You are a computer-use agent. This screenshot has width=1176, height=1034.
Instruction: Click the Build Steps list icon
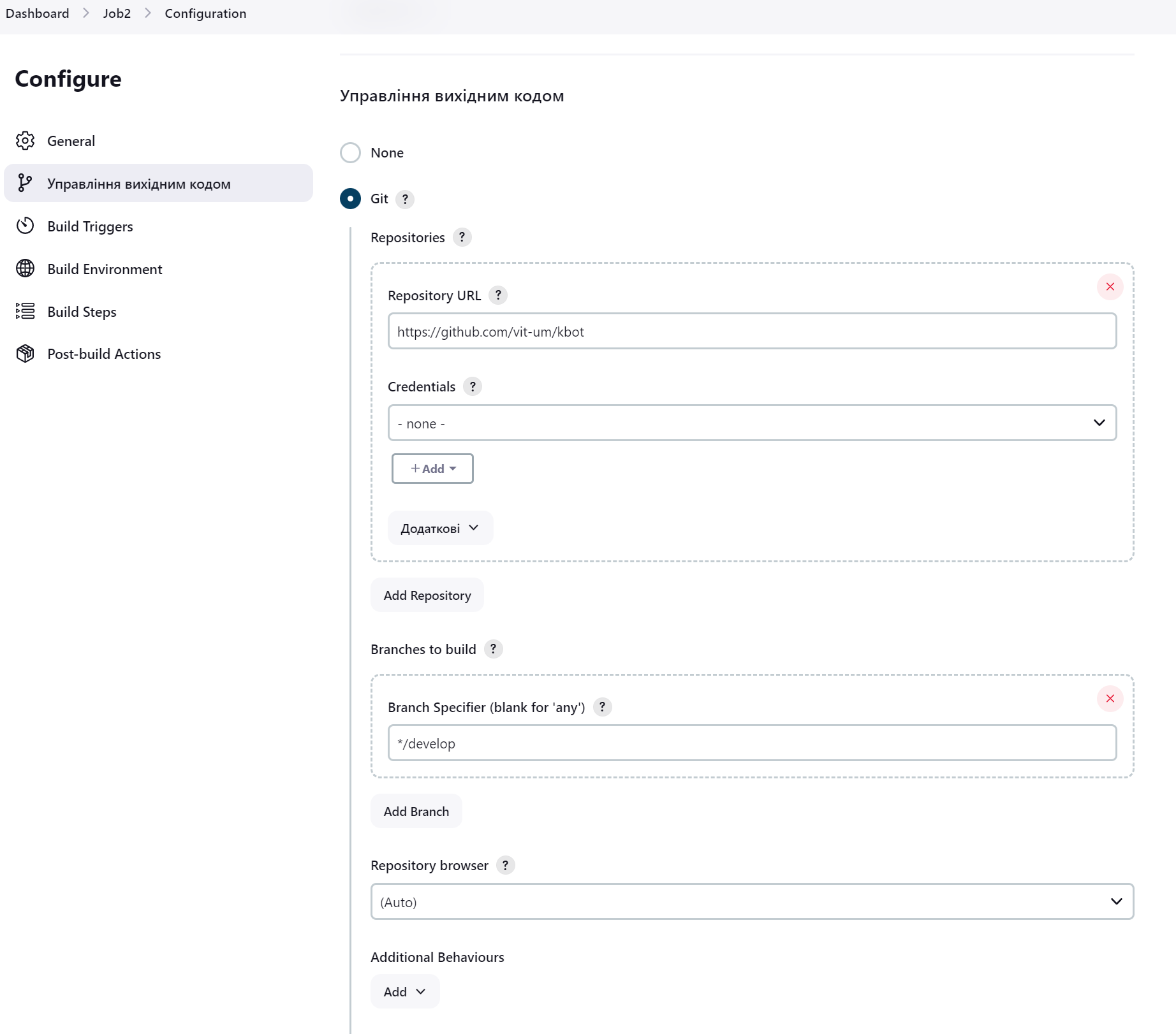coord(25,311)
